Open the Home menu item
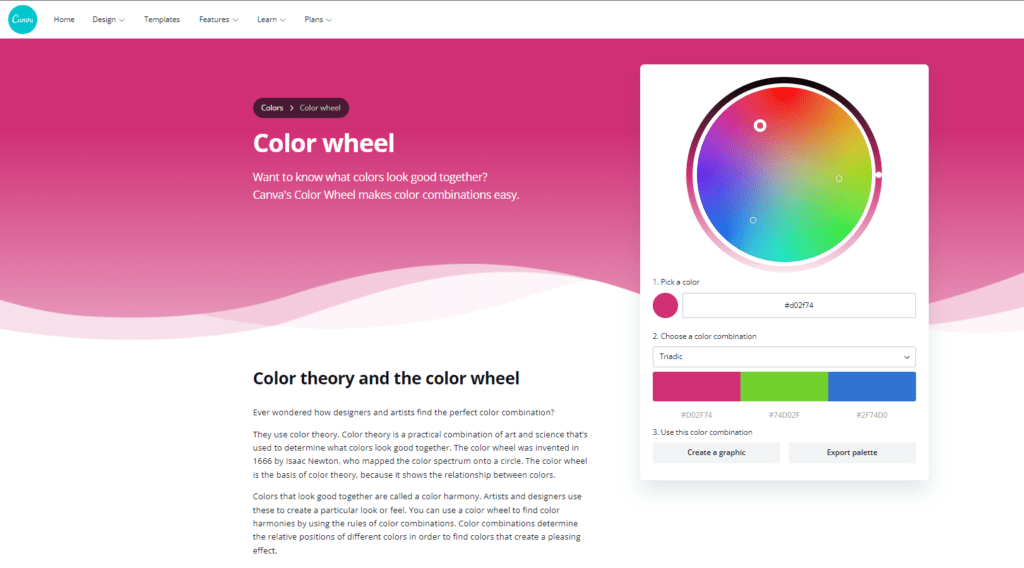Image resolution: width=1024 pixels, height=568 pixels. pyautogui.click(x=64, y=20)
